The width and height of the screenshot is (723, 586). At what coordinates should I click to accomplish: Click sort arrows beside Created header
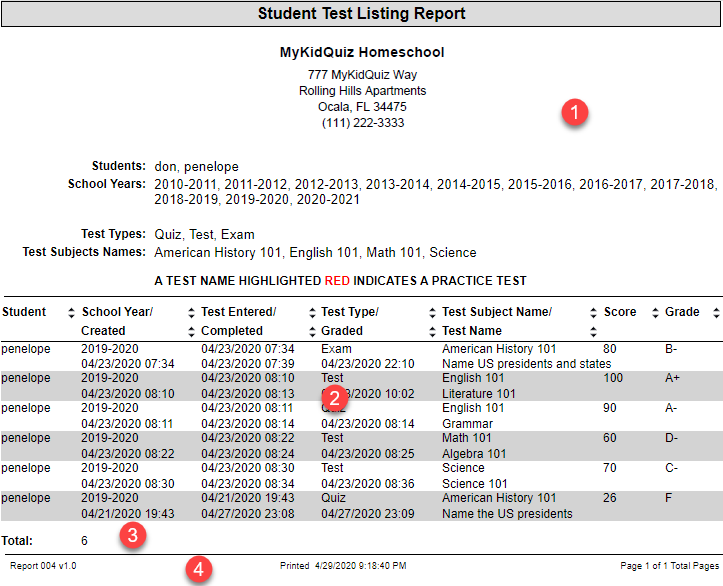[191, 331]
